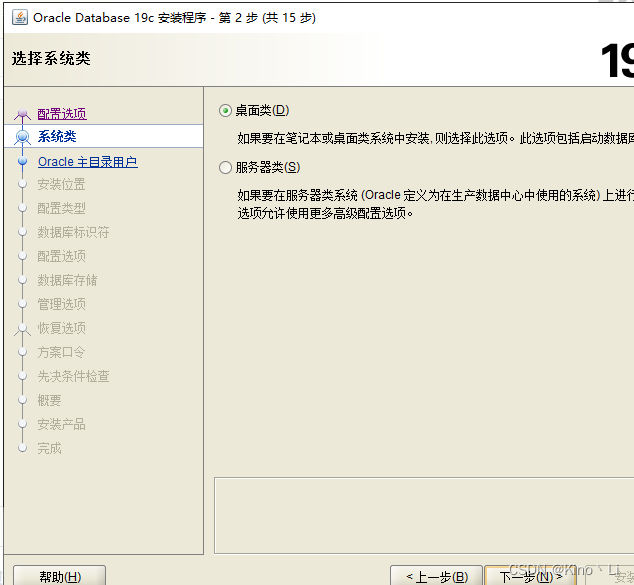Click the 选择系统类 page heading

51,58
